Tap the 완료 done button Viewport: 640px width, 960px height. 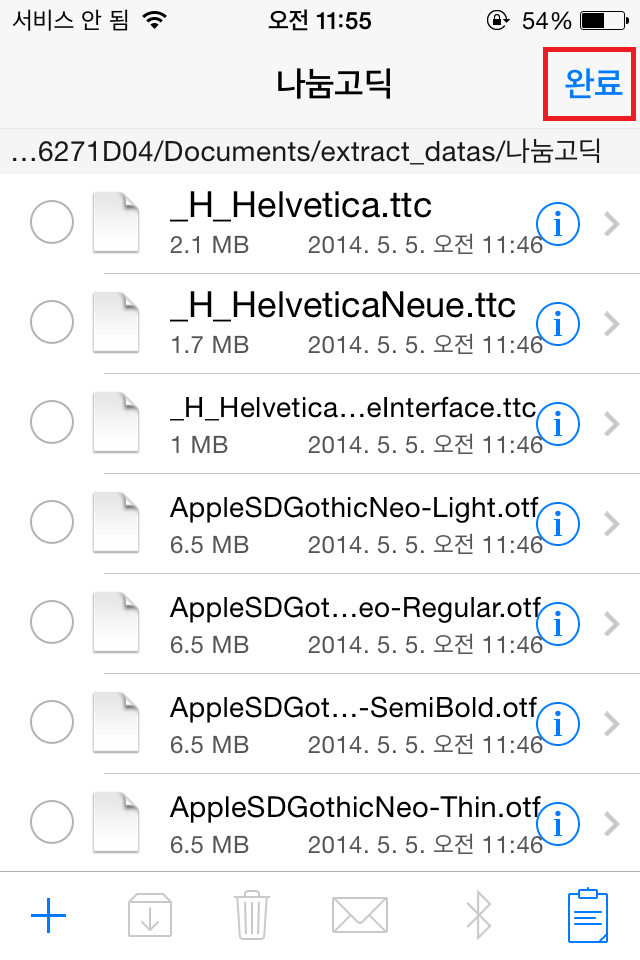593,83
